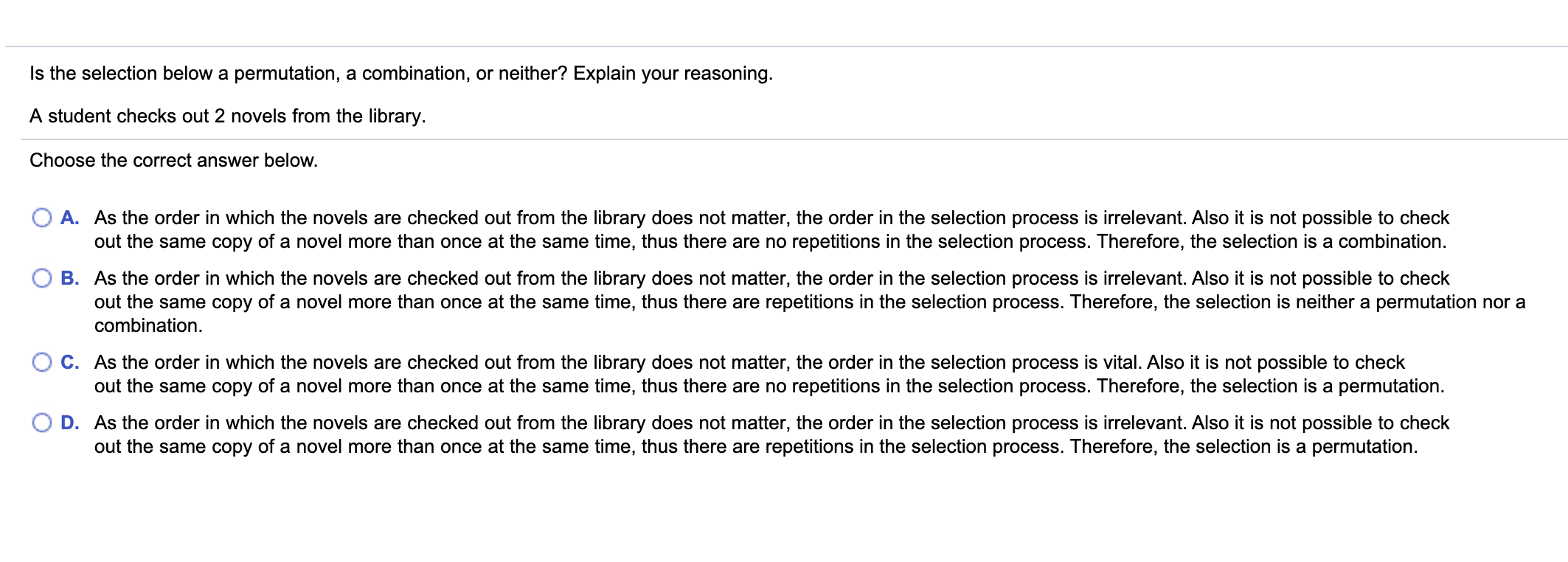Click option D's first line of text
Image resolution: width=1568 pixels, height=562 pixels.
pyautogui.click(x=771, y=423)
